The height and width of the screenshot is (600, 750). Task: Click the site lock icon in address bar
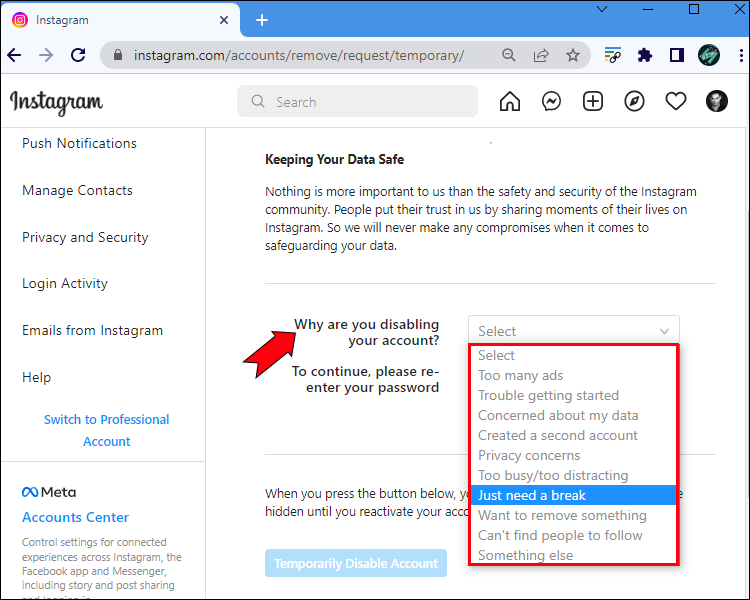(x=118, y=55)
